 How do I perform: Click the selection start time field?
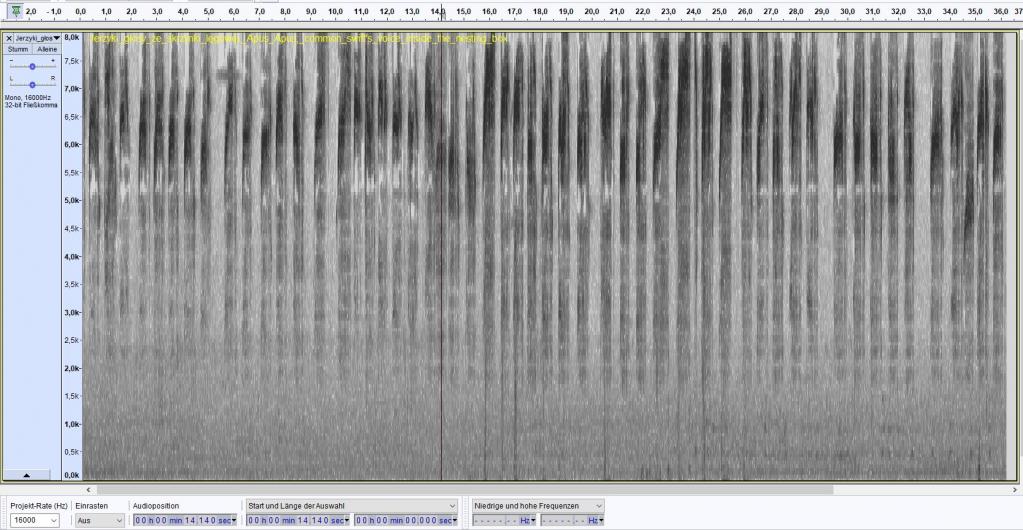tap(294, 521)
